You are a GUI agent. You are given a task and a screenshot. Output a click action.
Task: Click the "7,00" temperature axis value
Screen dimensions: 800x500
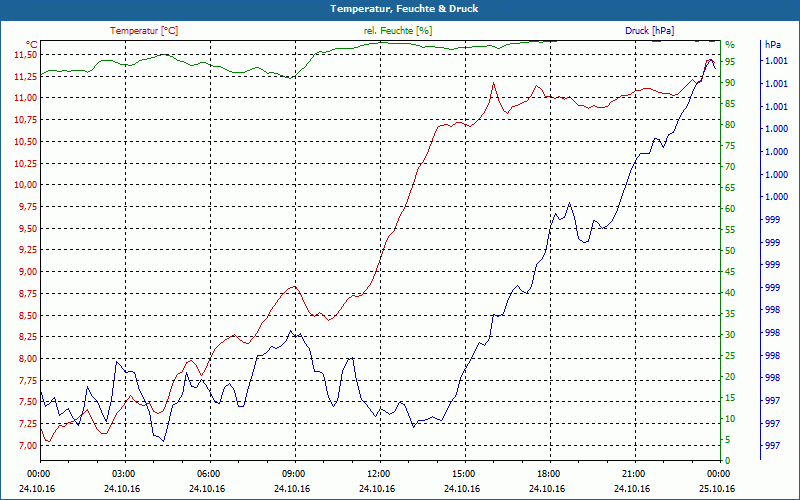[28, 445]
